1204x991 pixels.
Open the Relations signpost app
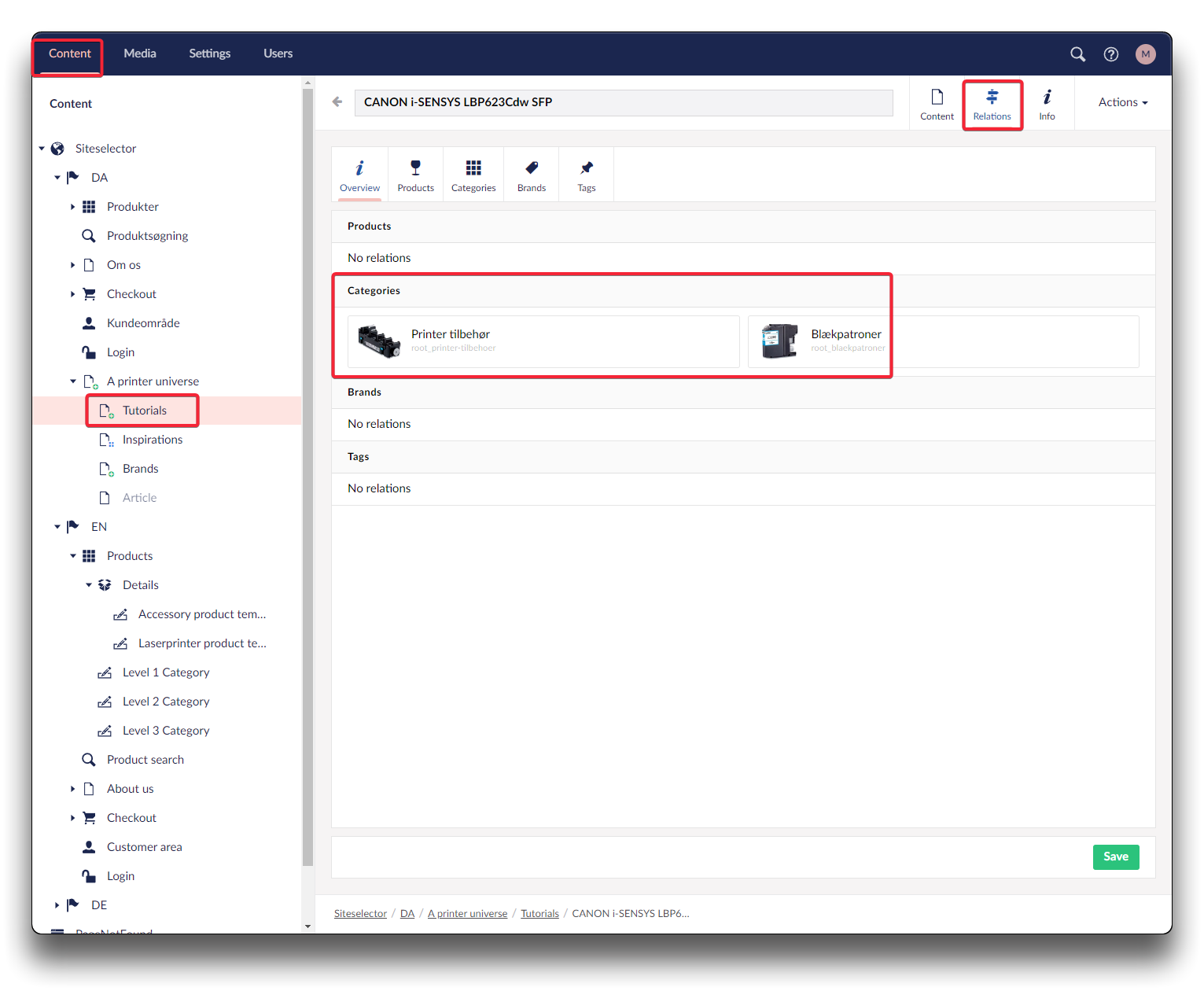pos(992,104)
